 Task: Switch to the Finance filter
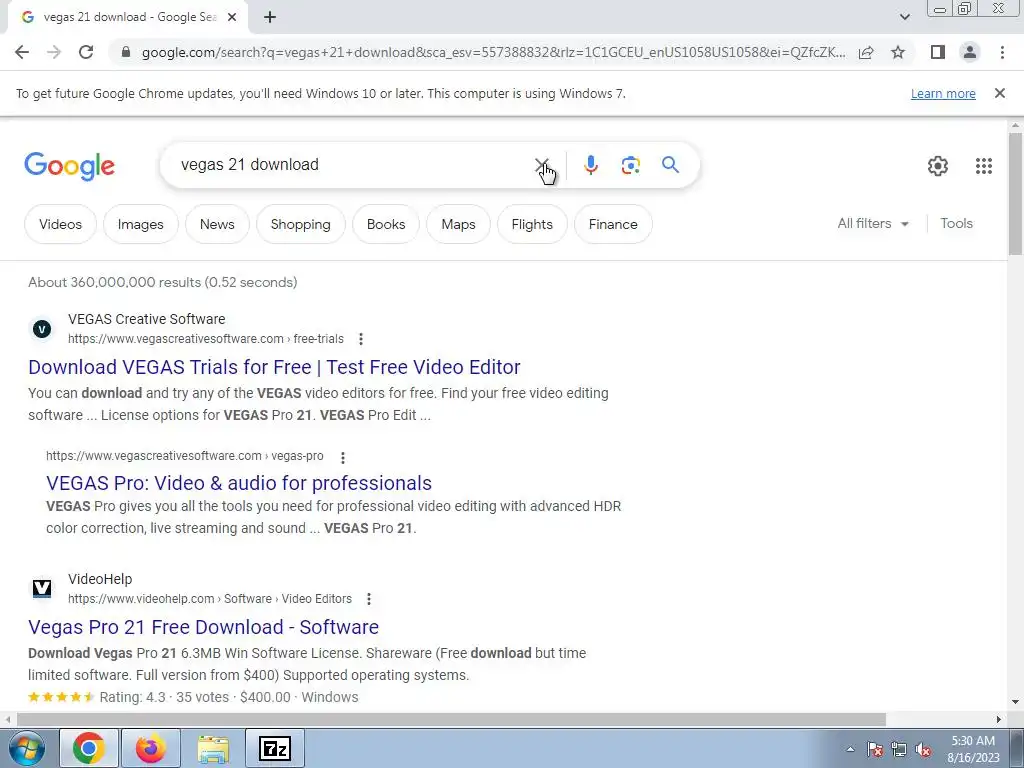pyautogui.click(x=613, y=224)
